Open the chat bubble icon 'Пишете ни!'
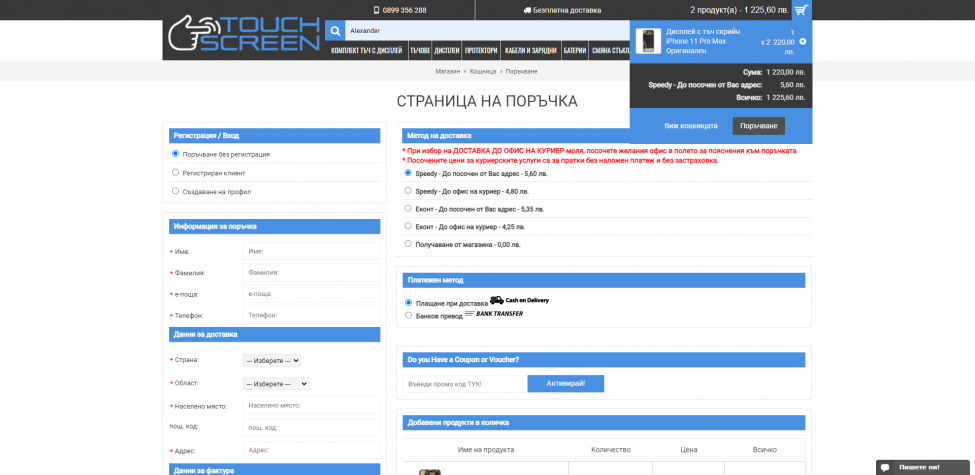Image resolution: width=975 pixels, height=475 pixels. tap(884, 468)
